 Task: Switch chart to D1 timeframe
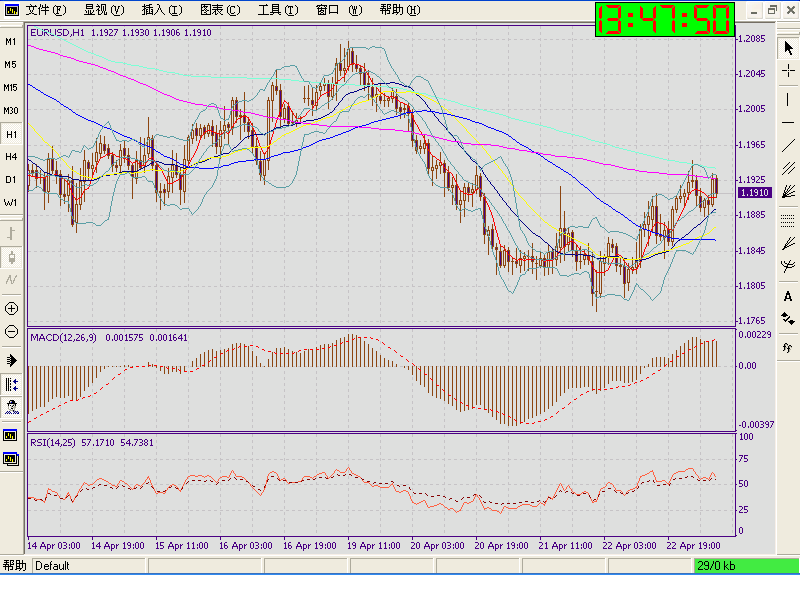pyautogui.click(x=11, y=179)
